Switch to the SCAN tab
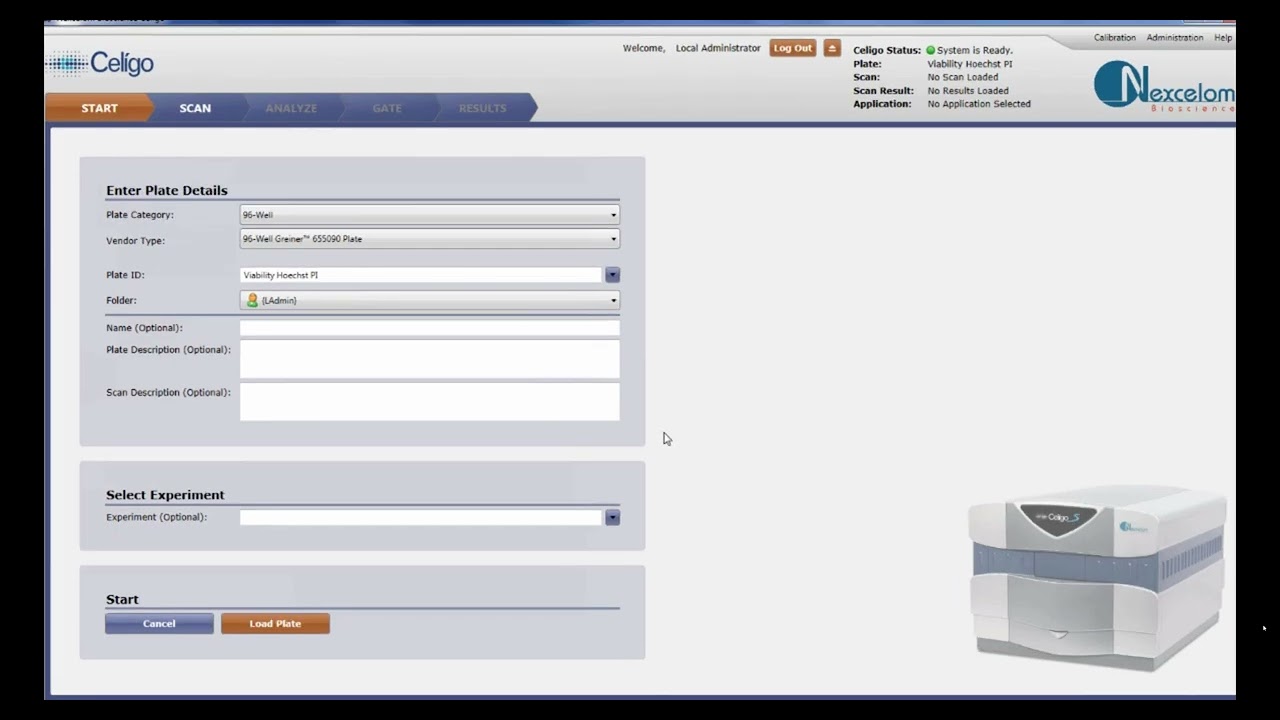The image size is (1280, 720). tap(195, 108)
